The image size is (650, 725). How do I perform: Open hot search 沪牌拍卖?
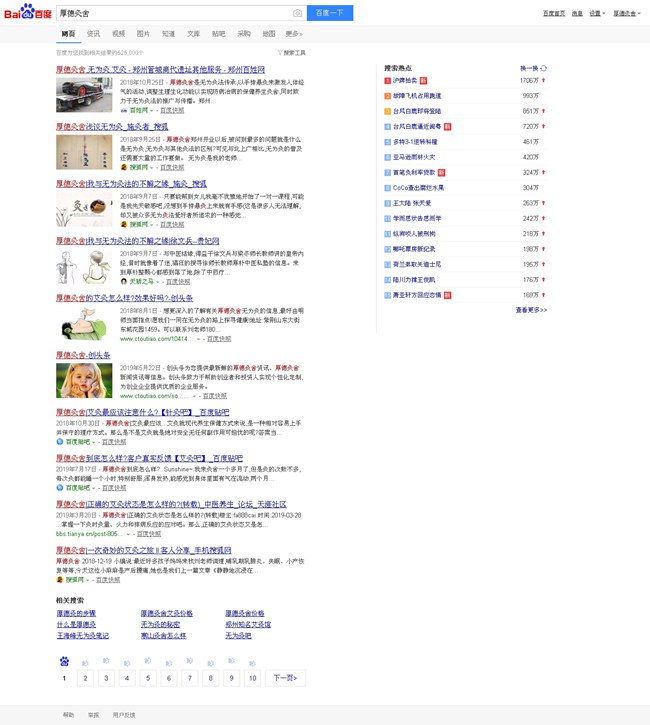pyautogui.click(x=405, y=80)
